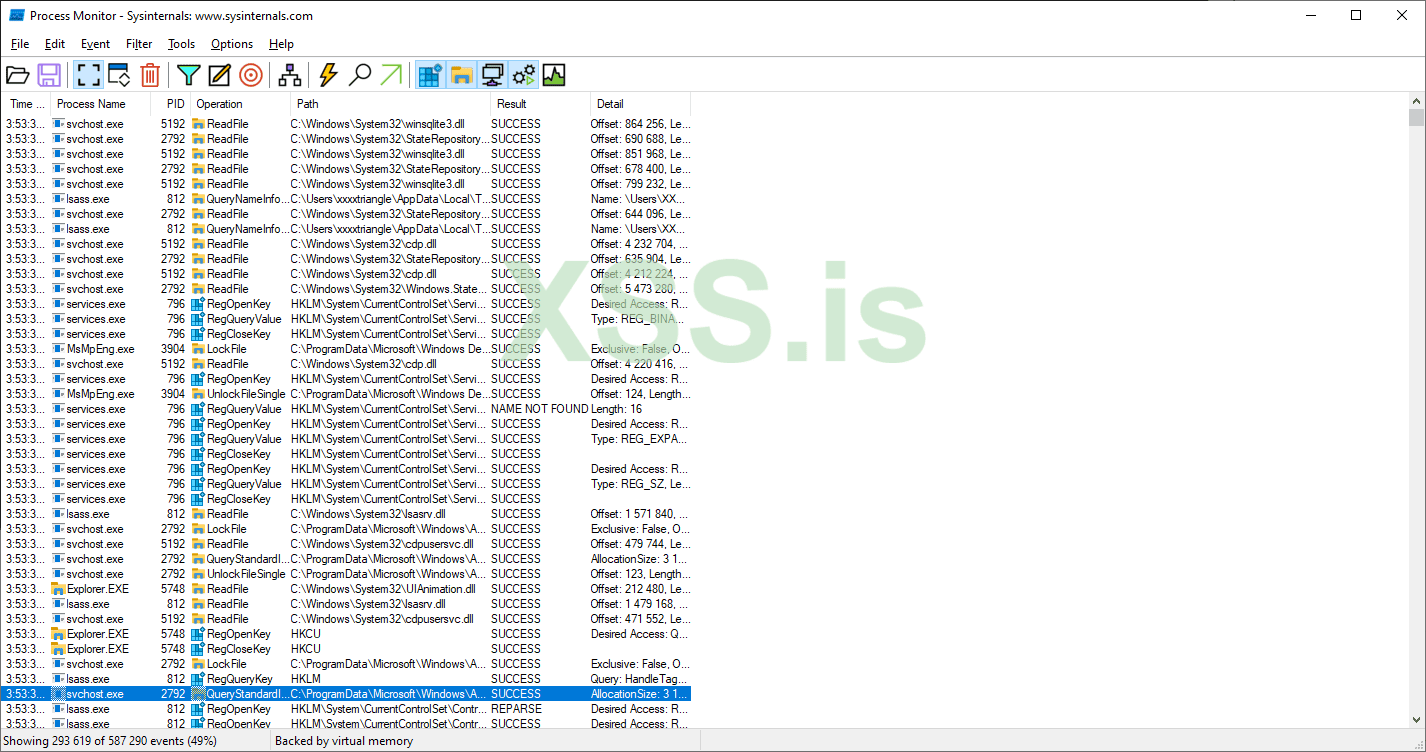Click the 'Type: REG_BINA...' detail cell

[640, 319]
